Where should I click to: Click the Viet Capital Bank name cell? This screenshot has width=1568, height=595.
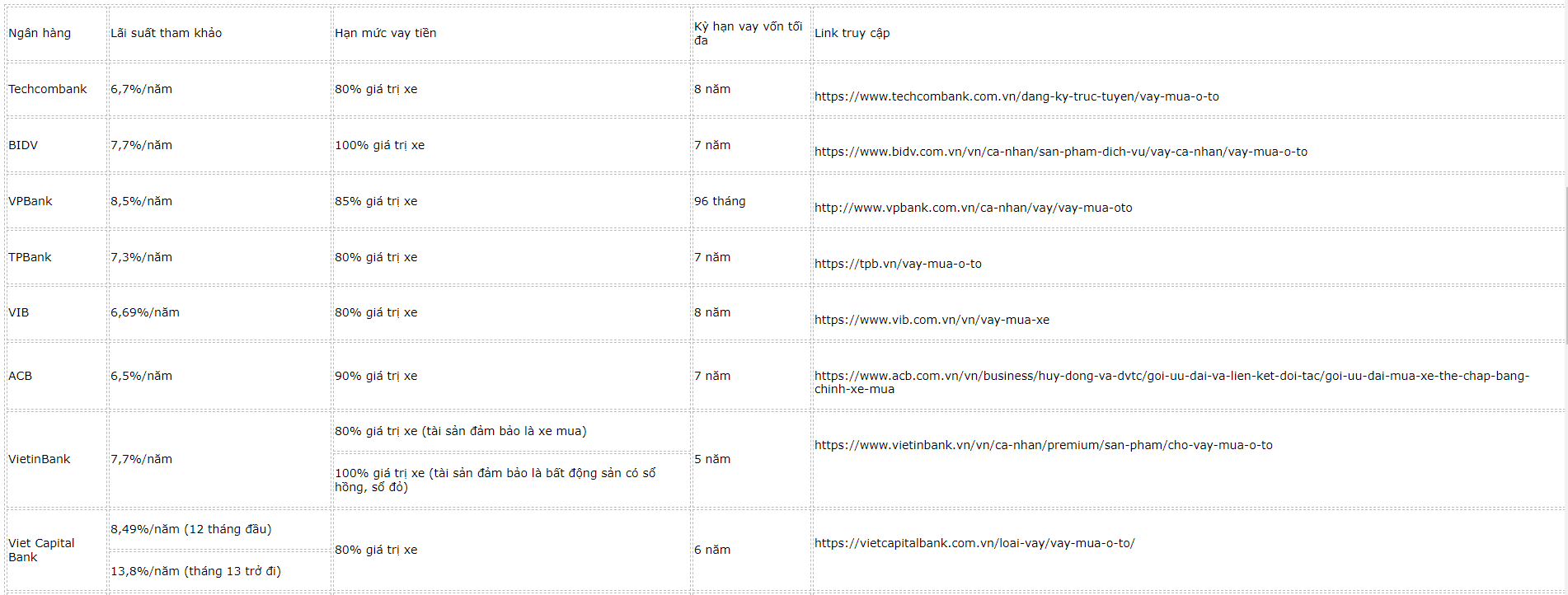(x=41, y=550)
